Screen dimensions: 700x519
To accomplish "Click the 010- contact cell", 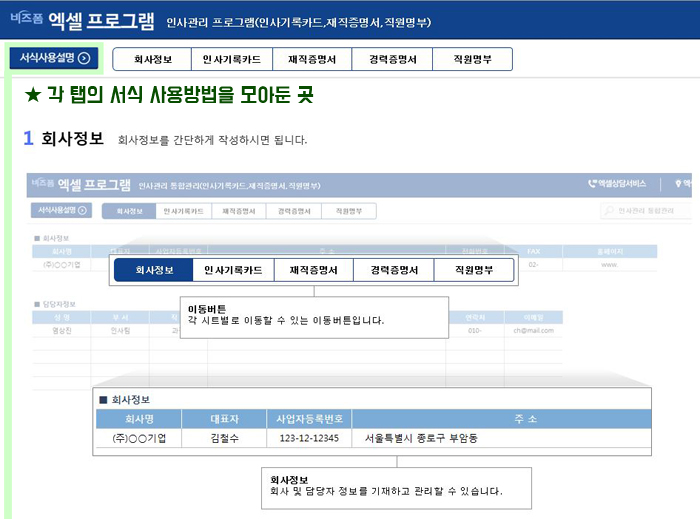I will 475,330.
